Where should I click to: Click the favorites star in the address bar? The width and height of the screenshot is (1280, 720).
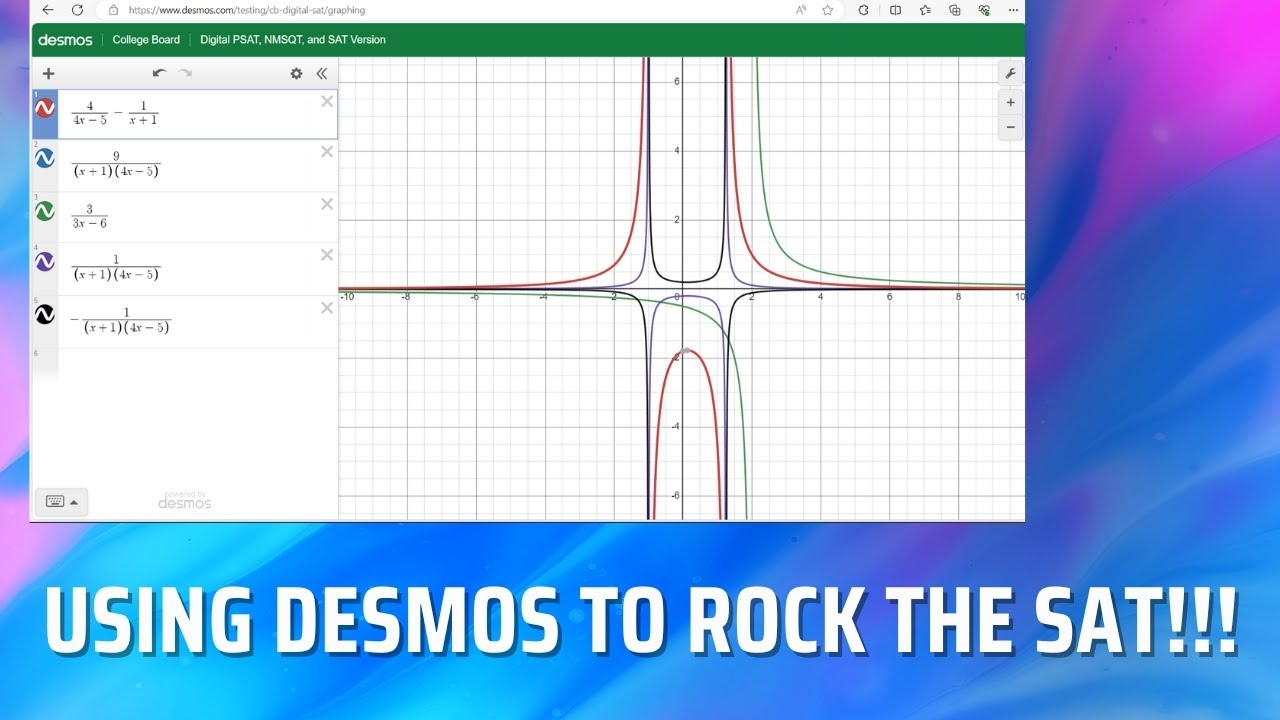(x=827, y=10)
